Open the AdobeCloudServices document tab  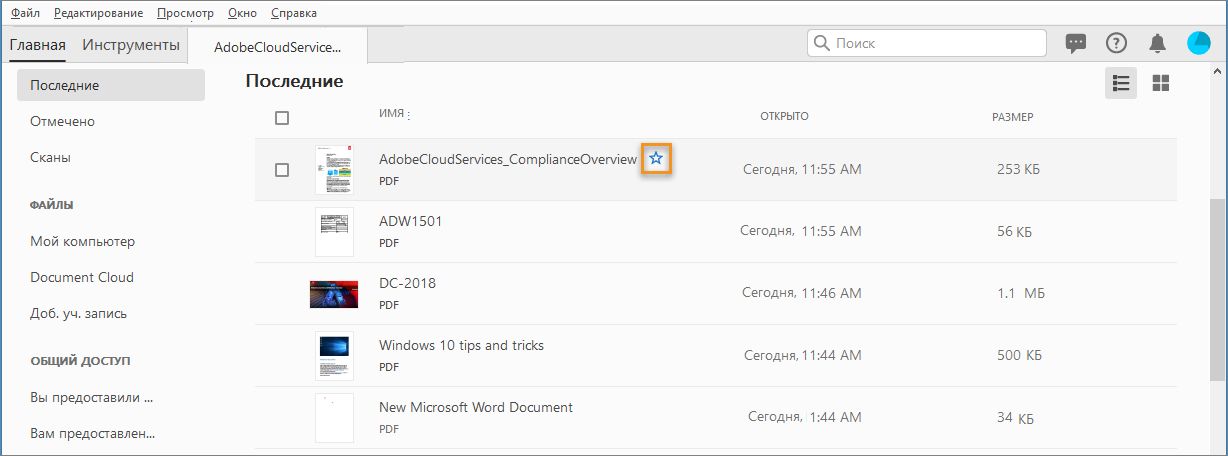[x=277, y=47]
